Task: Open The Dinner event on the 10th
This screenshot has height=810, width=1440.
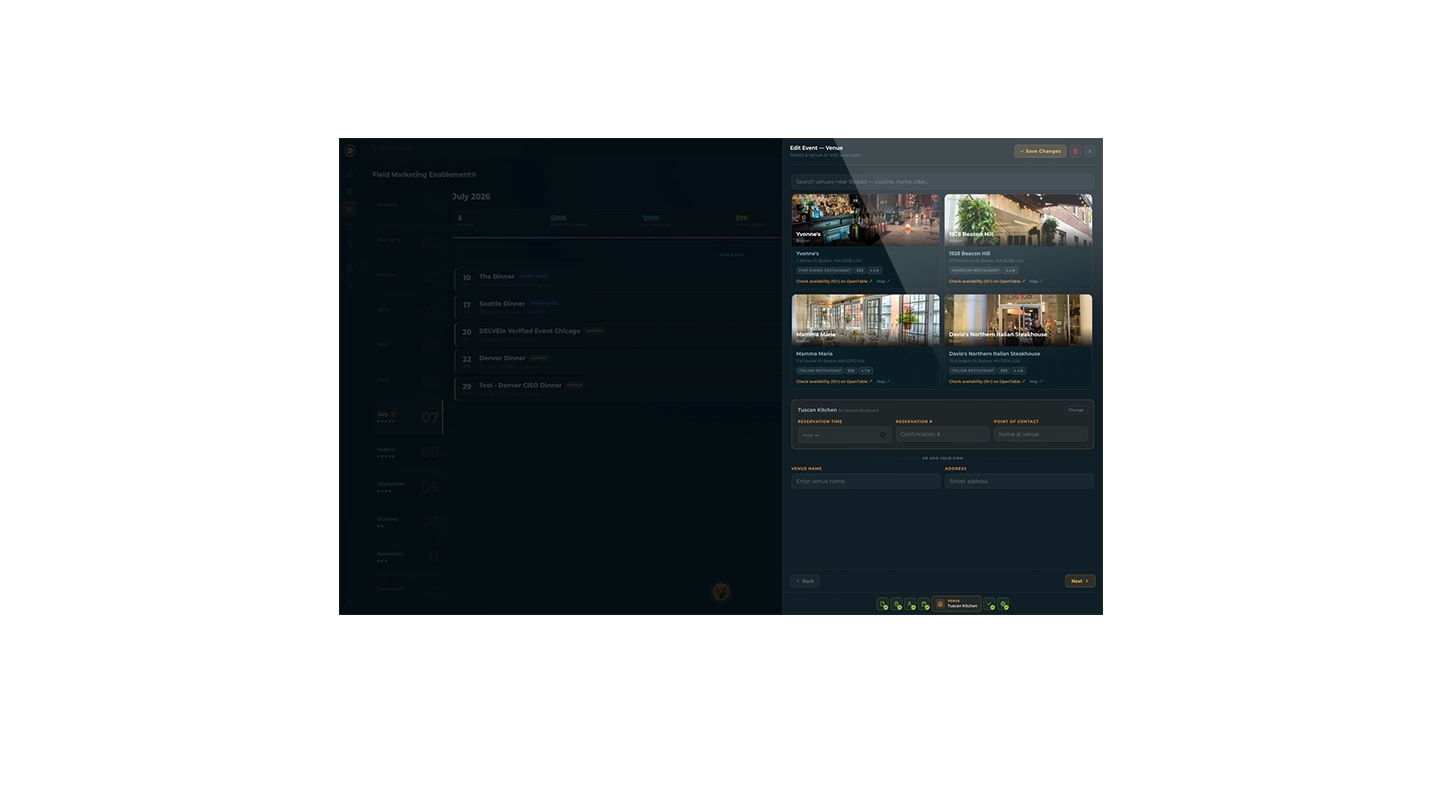Action: pos(617,278)
